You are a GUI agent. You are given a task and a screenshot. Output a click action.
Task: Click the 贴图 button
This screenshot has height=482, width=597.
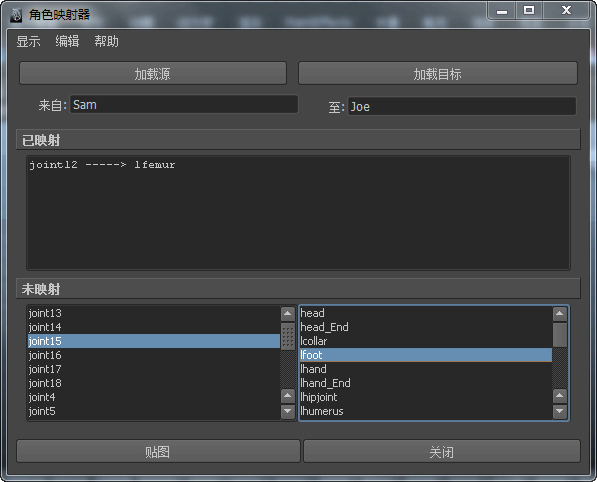coord(158,452)
